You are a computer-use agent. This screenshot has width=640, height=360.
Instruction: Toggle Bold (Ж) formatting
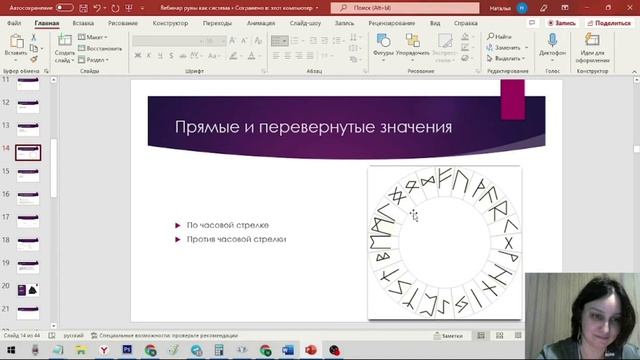pyautogui.click(x=138, y=56)
